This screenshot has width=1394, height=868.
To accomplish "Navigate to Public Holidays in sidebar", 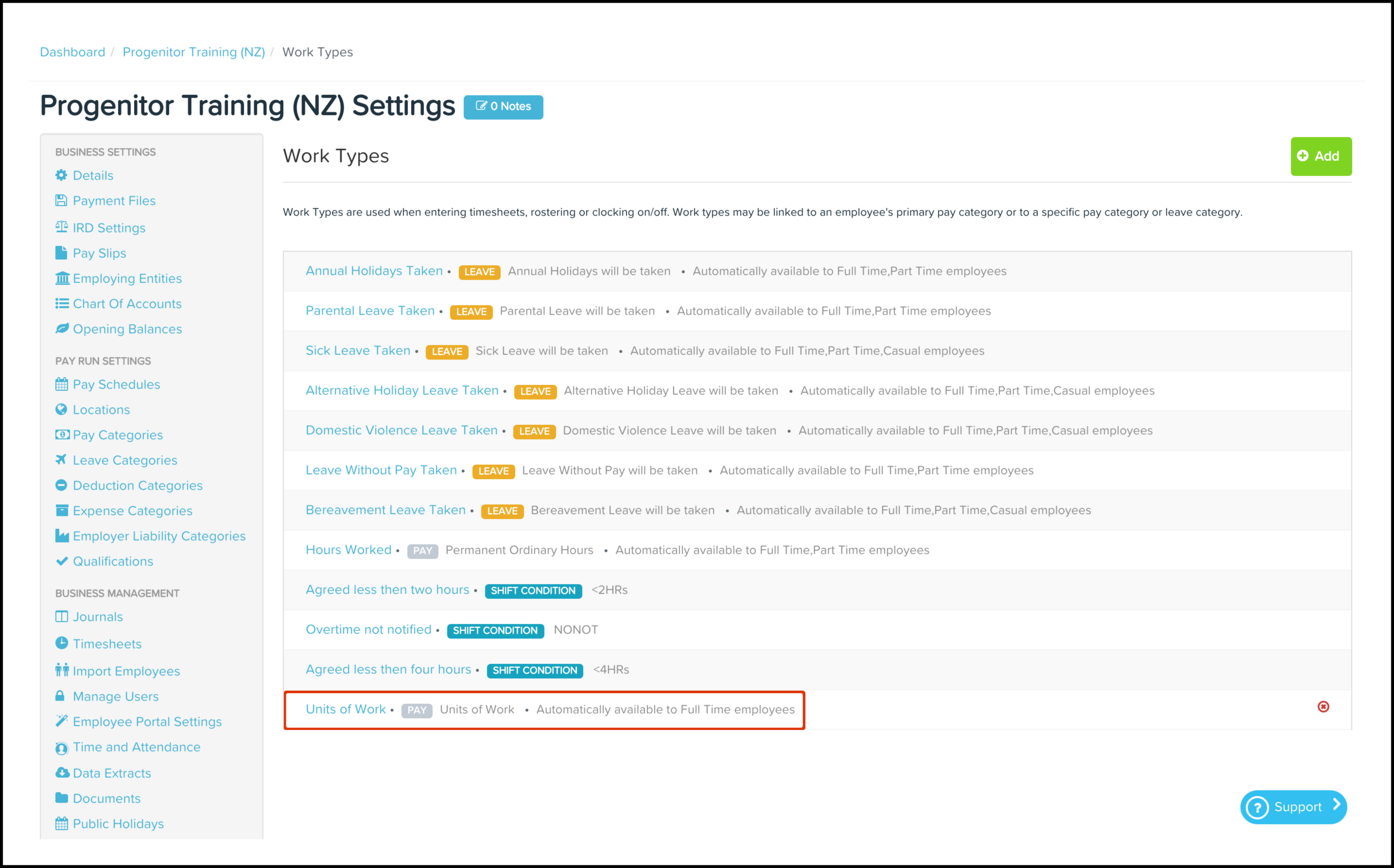I will 118,824.
